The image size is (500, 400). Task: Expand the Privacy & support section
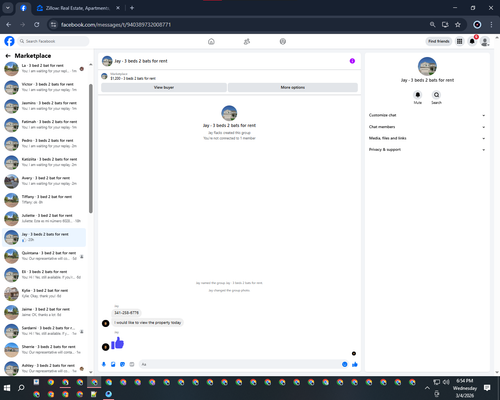(x=427, y=150)
